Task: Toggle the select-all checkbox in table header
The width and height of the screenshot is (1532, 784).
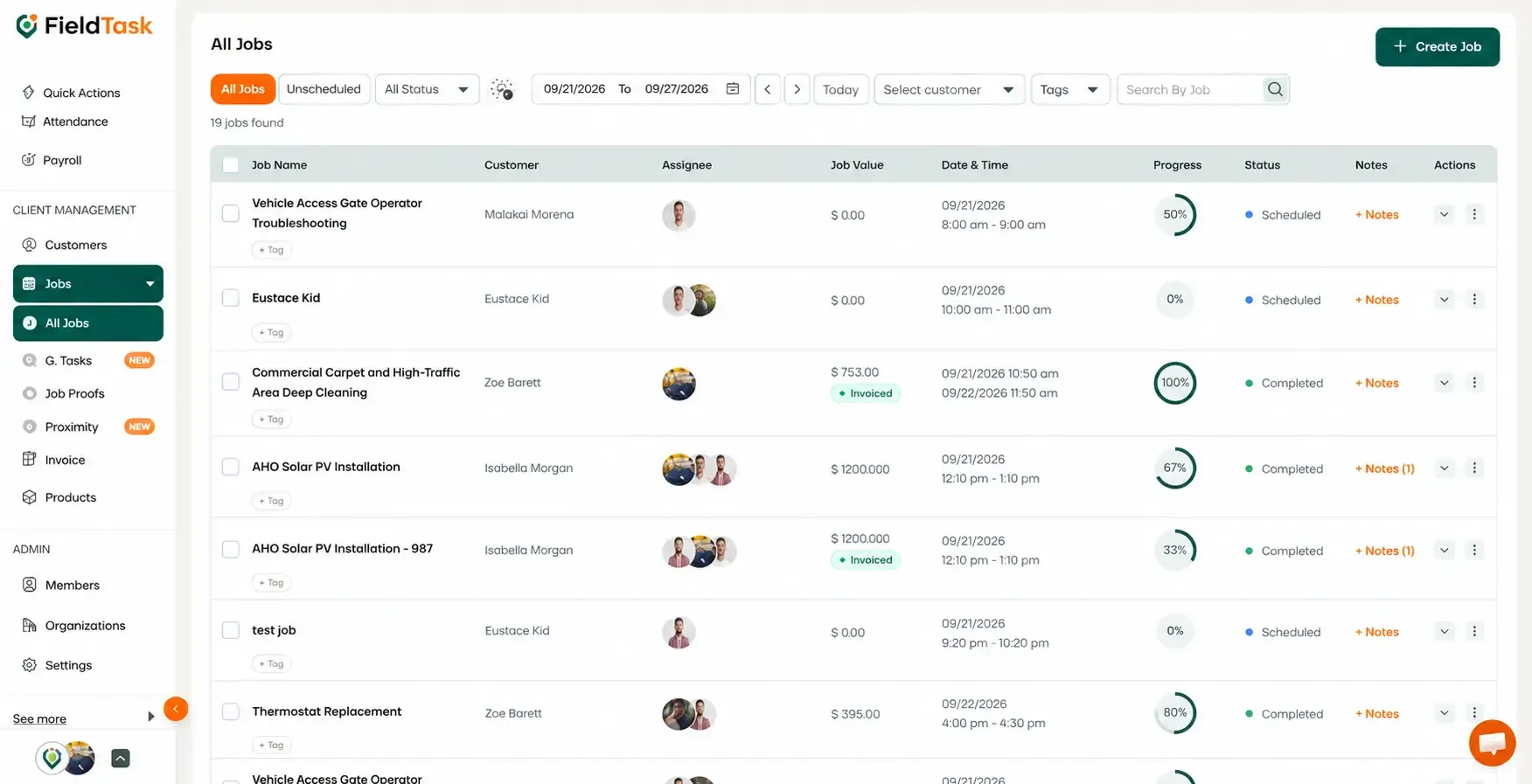Action: (231, 164)
